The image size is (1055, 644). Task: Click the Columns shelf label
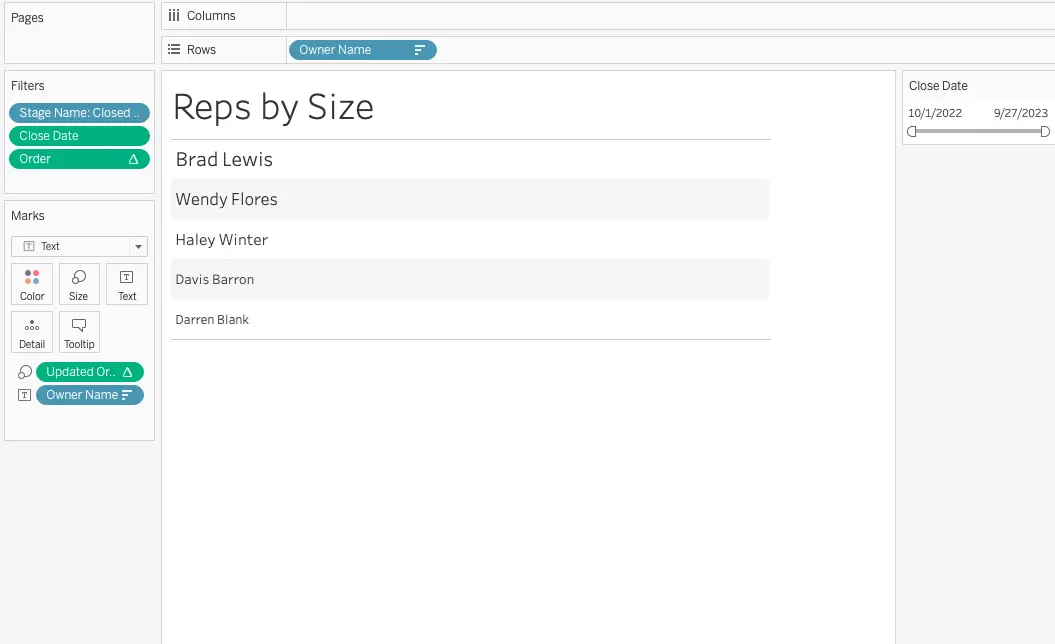click(211, 16)
